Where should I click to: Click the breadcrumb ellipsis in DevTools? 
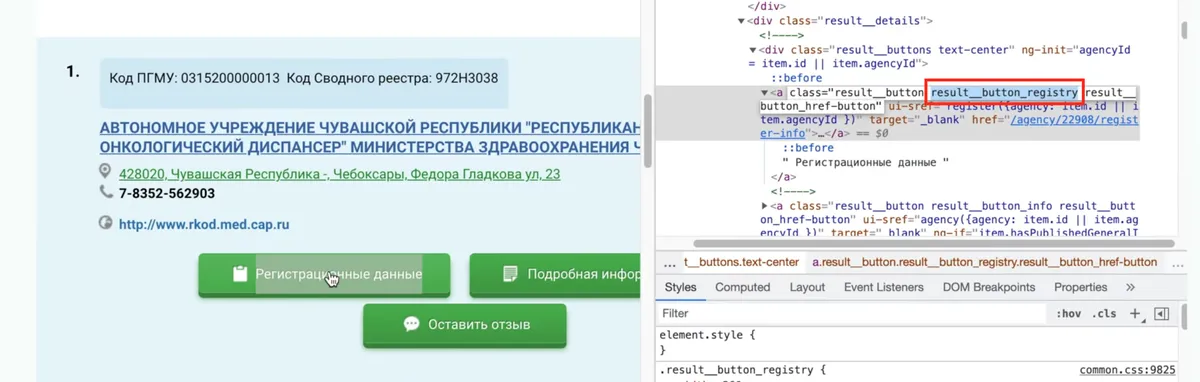click(x=668, y=262)
